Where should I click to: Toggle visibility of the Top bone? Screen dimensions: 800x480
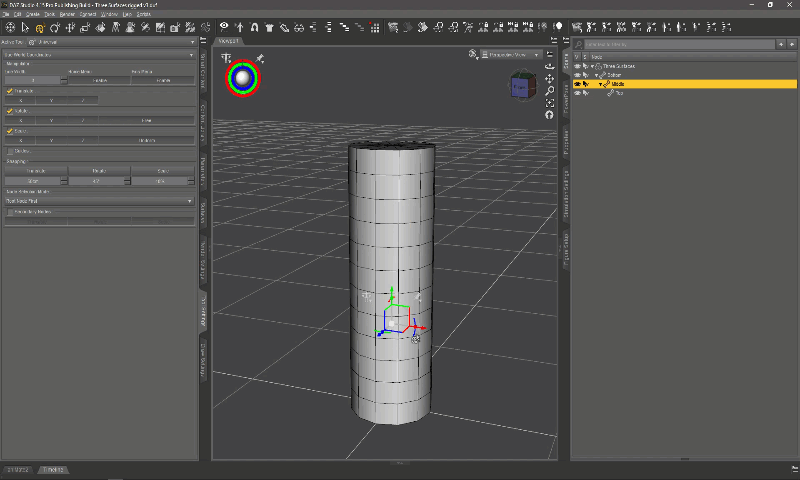578,93
